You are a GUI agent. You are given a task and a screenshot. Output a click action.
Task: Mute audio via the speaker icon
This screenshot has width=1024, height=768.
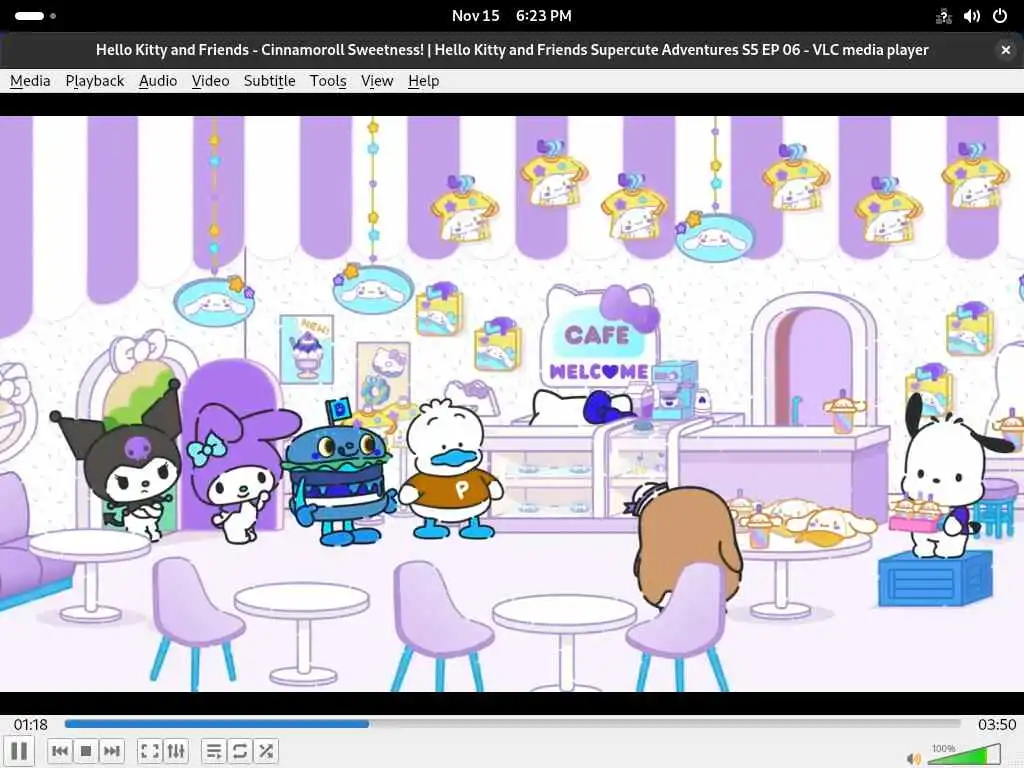click(913, 758)
